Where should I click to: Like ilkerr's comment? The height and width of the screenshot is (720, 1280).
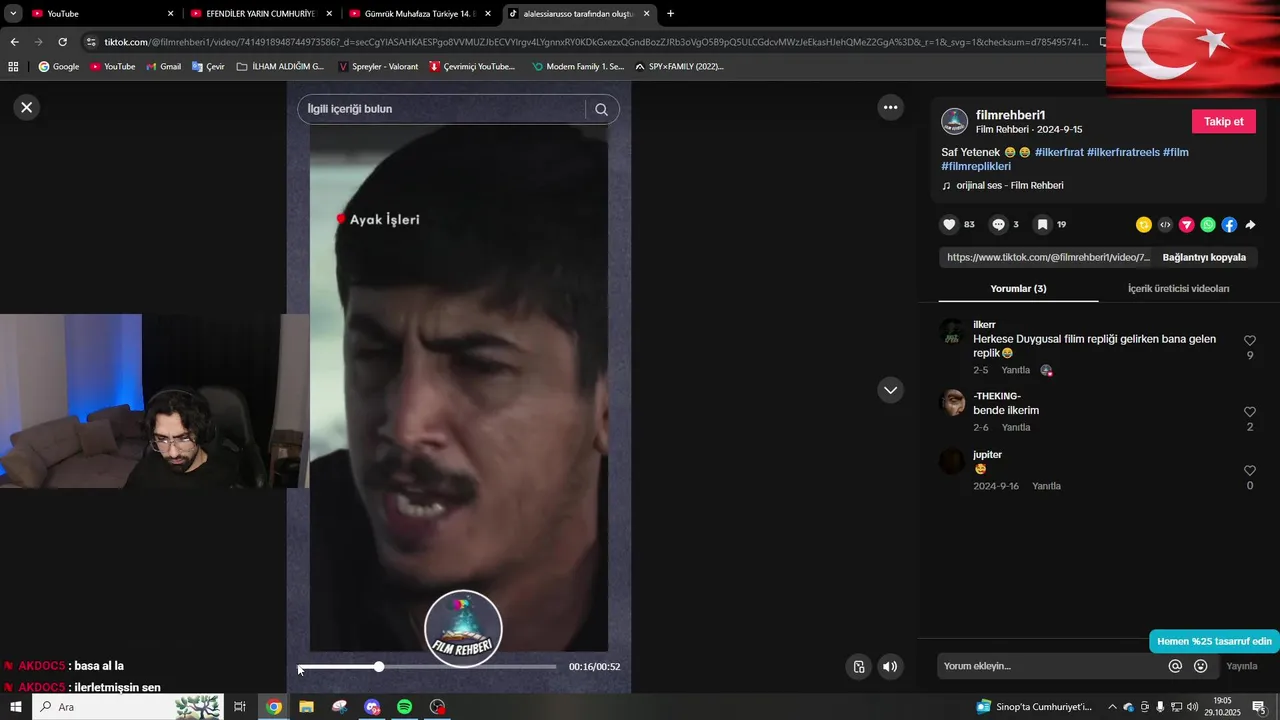click(x=1250, y=341)
